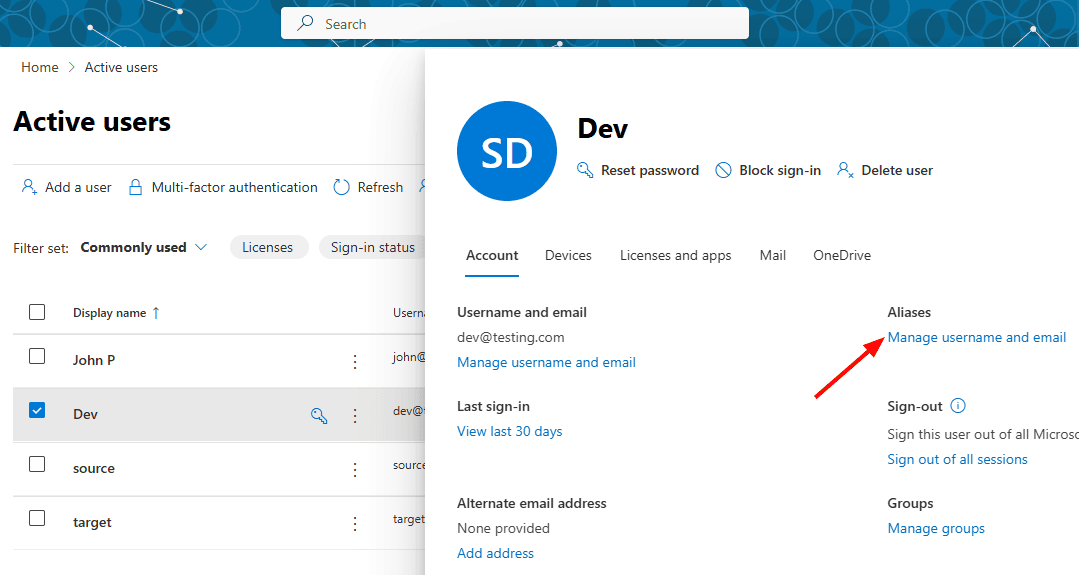1079x575 pixels.
Task: Sort by Display name column header
Action: 110,313
